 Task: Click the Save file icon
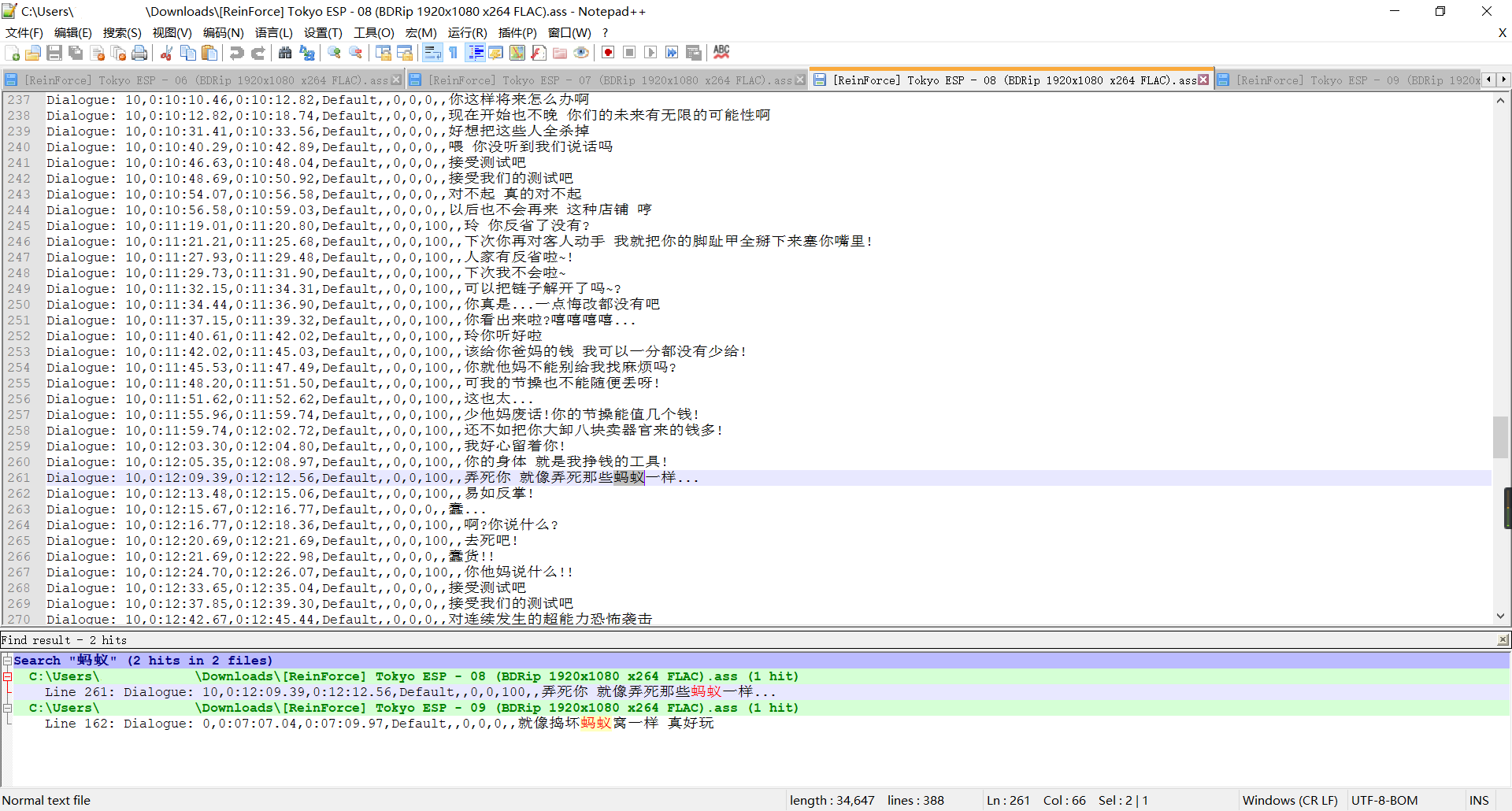click(54, 53)
